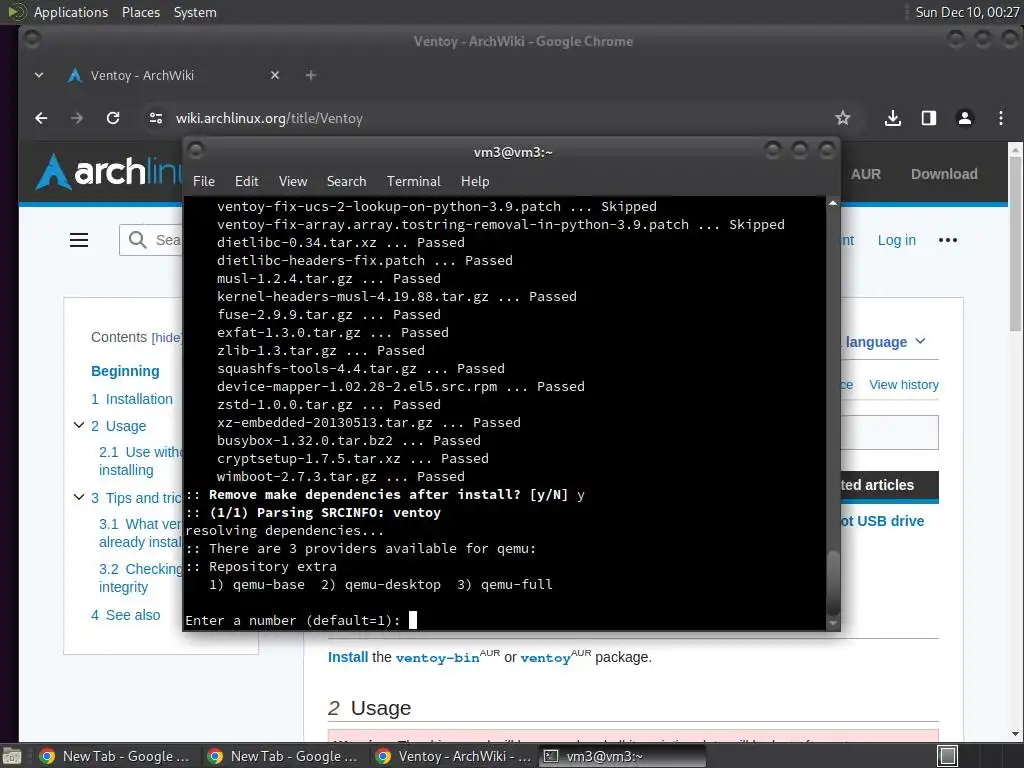Click the terminal scrollbar thumb

pos(833,583)
